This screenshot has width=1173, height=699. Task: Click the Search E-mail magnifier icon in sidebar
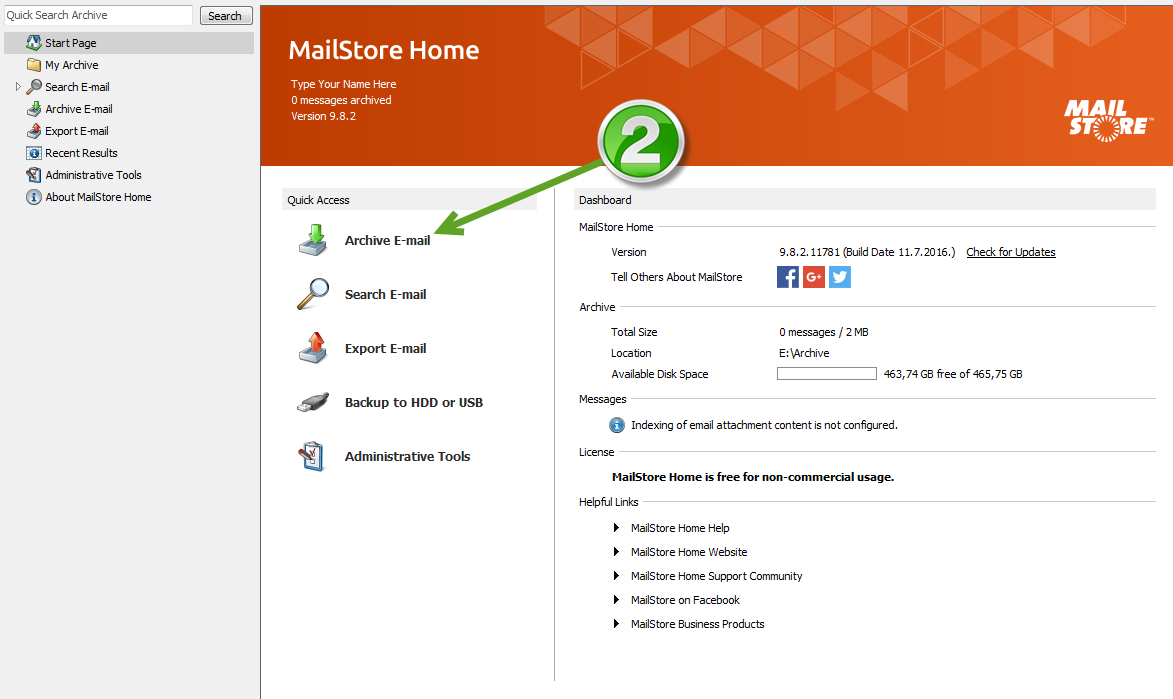(34, 87)
